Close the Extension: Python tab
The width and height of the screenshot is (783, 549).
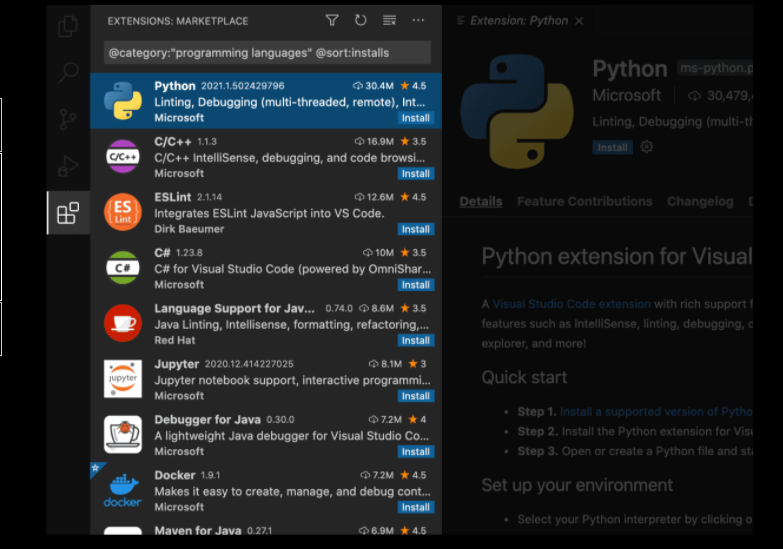pos(579,21)
